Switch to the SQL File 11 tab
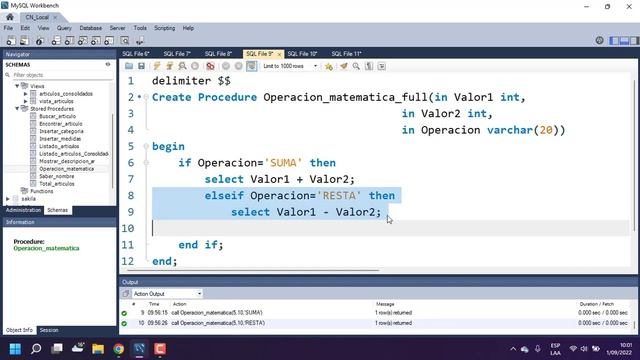The height and width of the screenshot is (360, 640). click(346, 54)
